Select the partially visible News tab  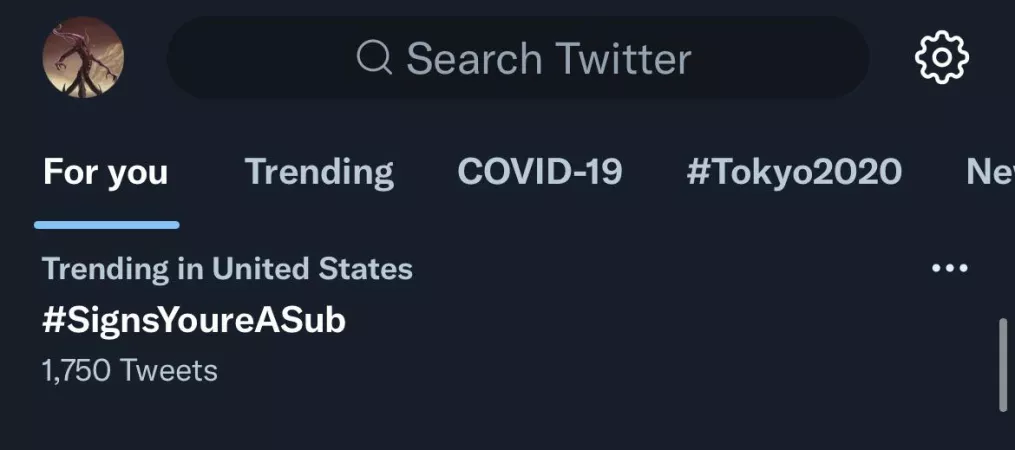click(x=990, y=172)
